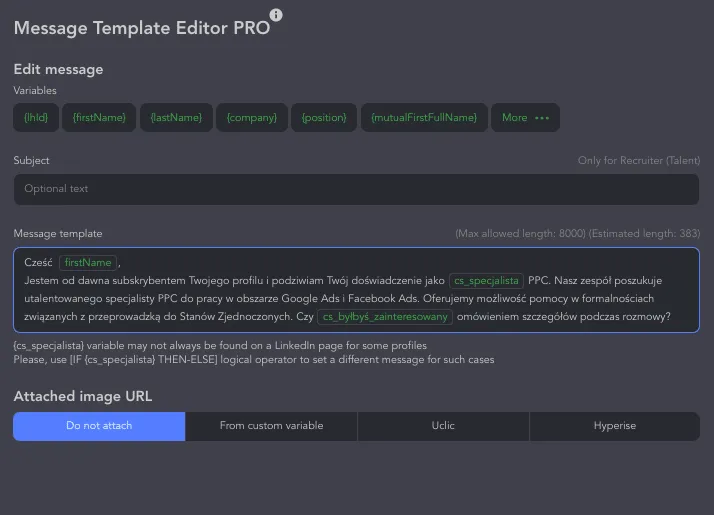Expand More variables list

pyautogui.click(x=525, y=117)
